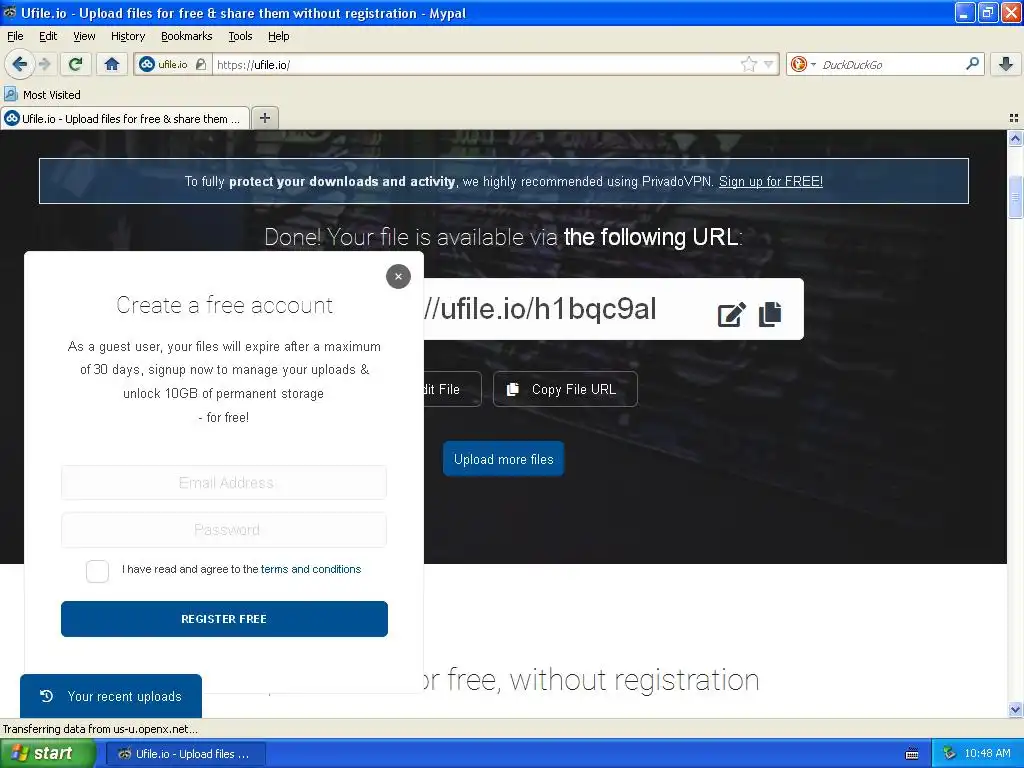Image resolution: width=1024 pixels, height=768 pixels.
Task: Click the forward navigation arrow
Action: tap(44, 64)
